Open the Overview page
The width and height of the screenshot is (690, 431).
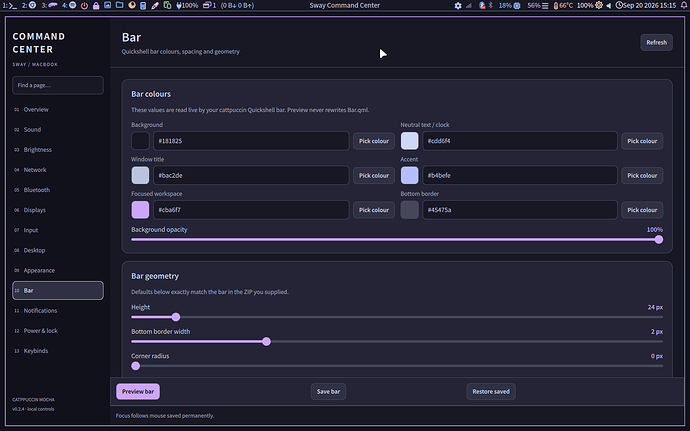click(58, 110)
